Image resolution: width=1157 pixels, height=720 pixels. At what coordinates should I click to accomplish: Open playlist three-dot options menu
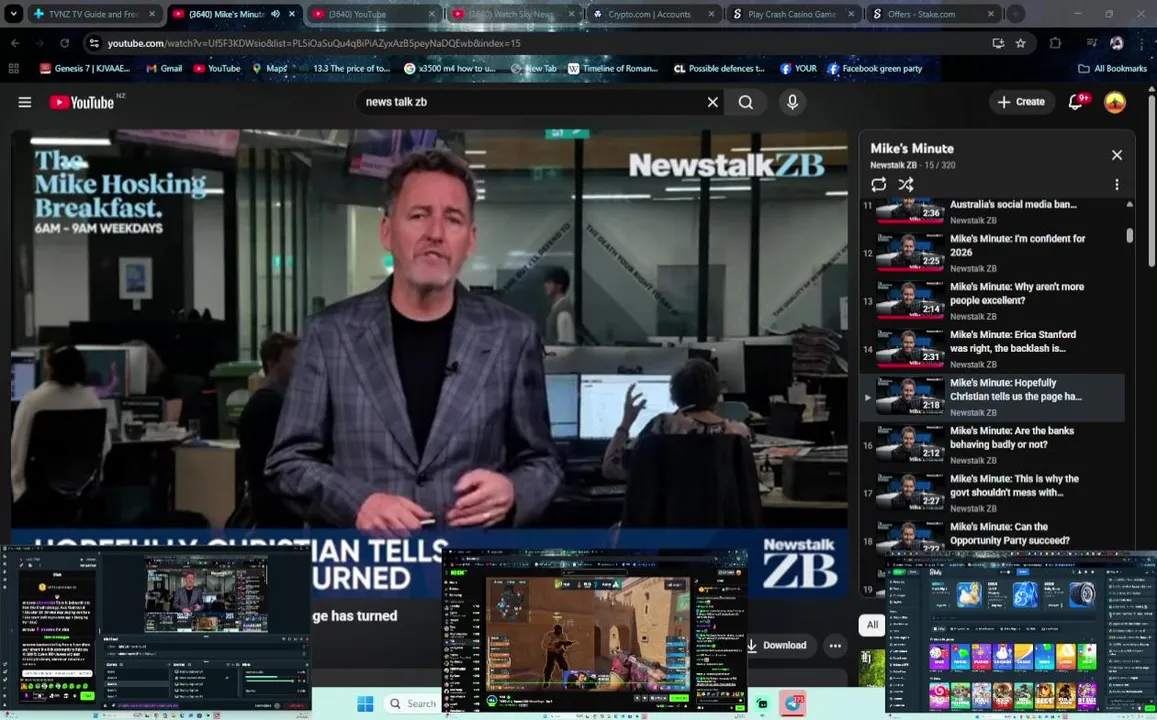coord(1116,184)
